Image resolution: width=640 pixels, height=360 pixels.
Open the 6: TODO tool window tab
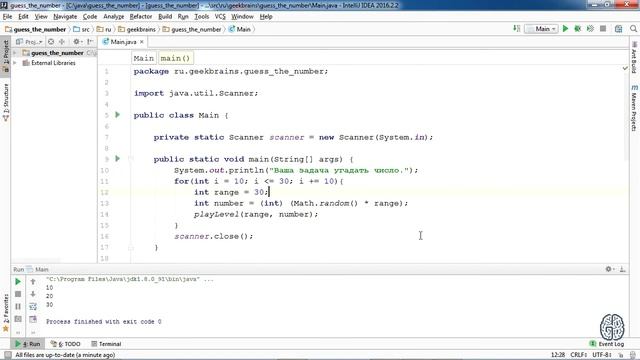point(65,344)
